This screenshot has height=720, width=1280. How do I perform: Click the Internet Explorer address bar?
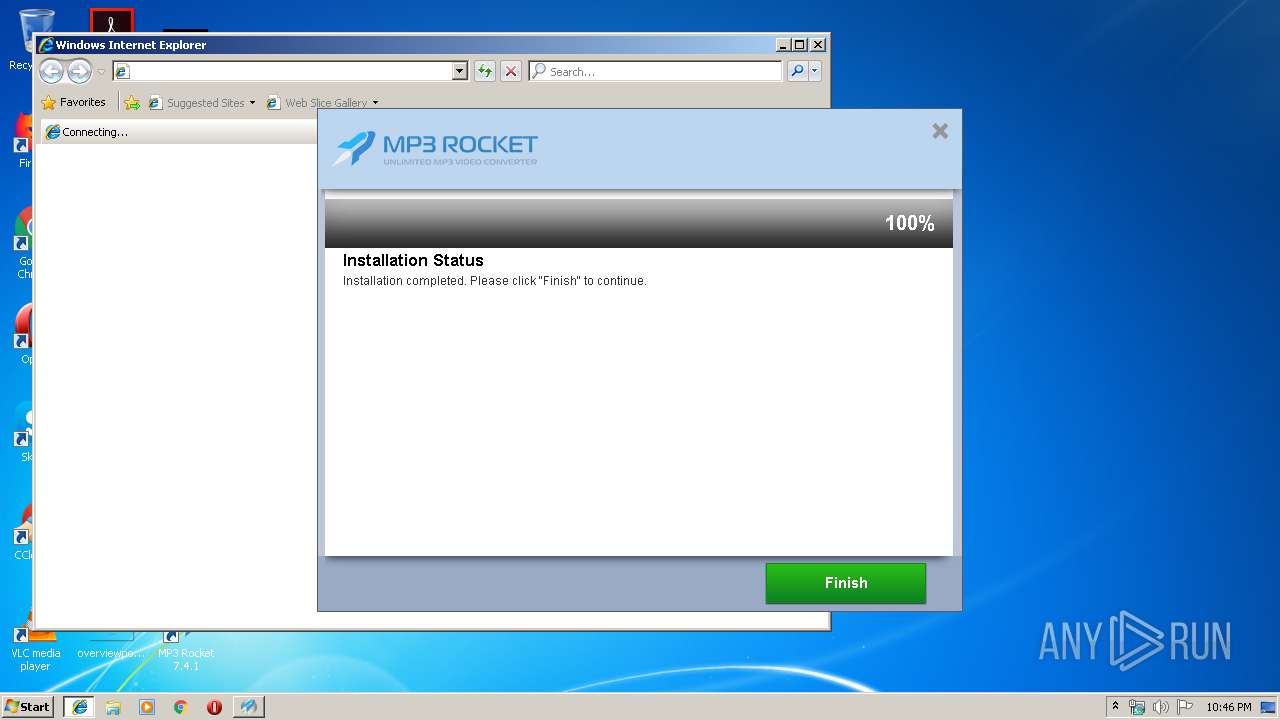pos(290,71)
